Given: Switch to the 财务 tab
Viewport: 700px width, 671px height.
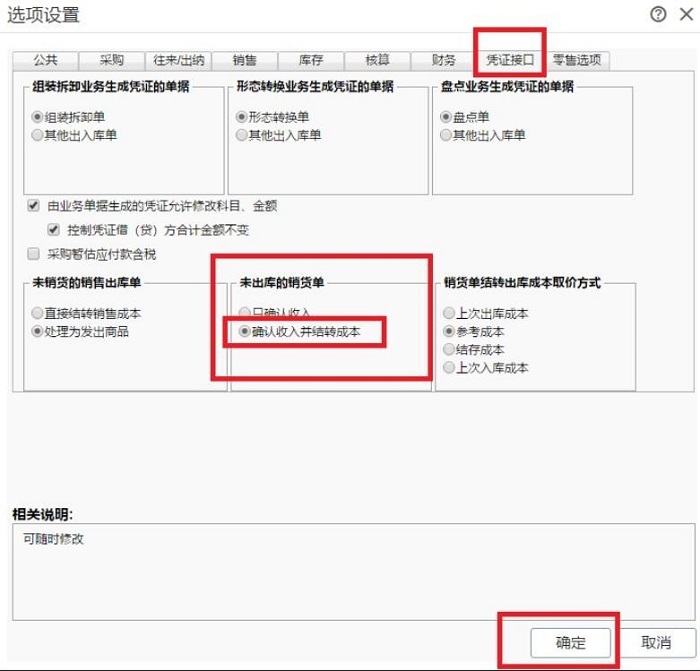Looking at the screenshot, I should click(443, 60).
